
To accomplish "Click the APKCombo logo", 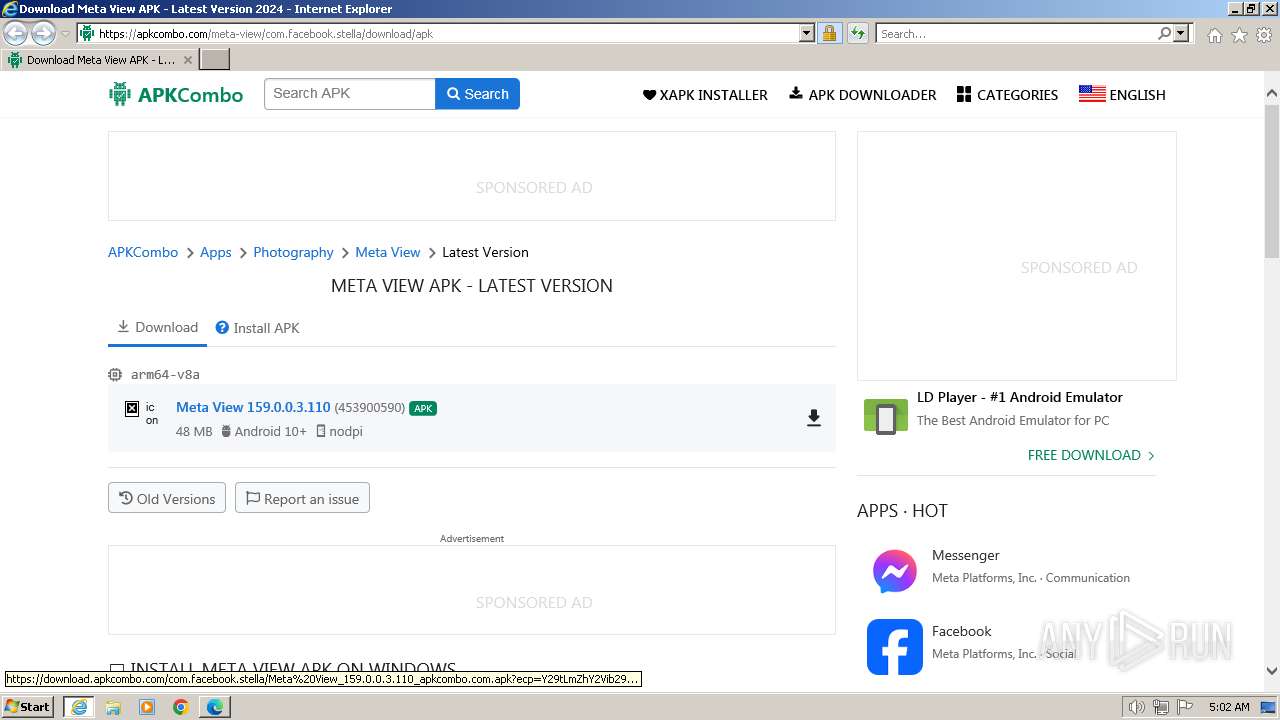I will 176,94.
